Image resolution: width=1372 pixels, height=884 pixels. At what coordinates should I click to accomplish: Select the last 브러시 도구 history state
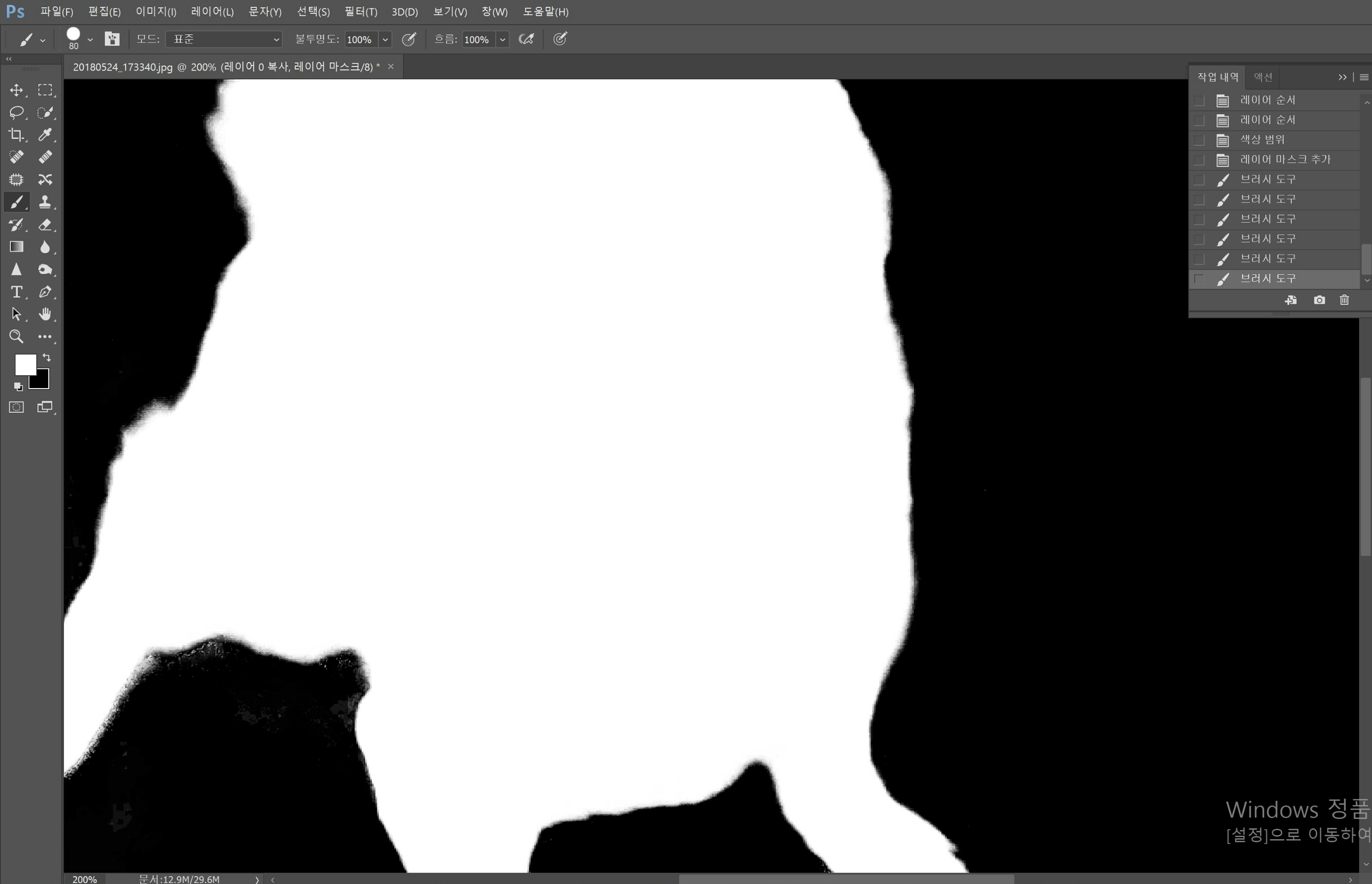[1268, 279]
